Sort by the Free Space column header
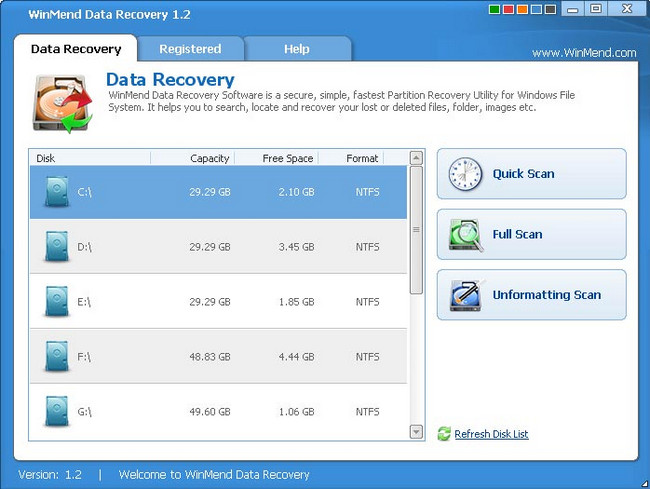The height and width of the screenshot is (489, 650). (x=276, y=158)
